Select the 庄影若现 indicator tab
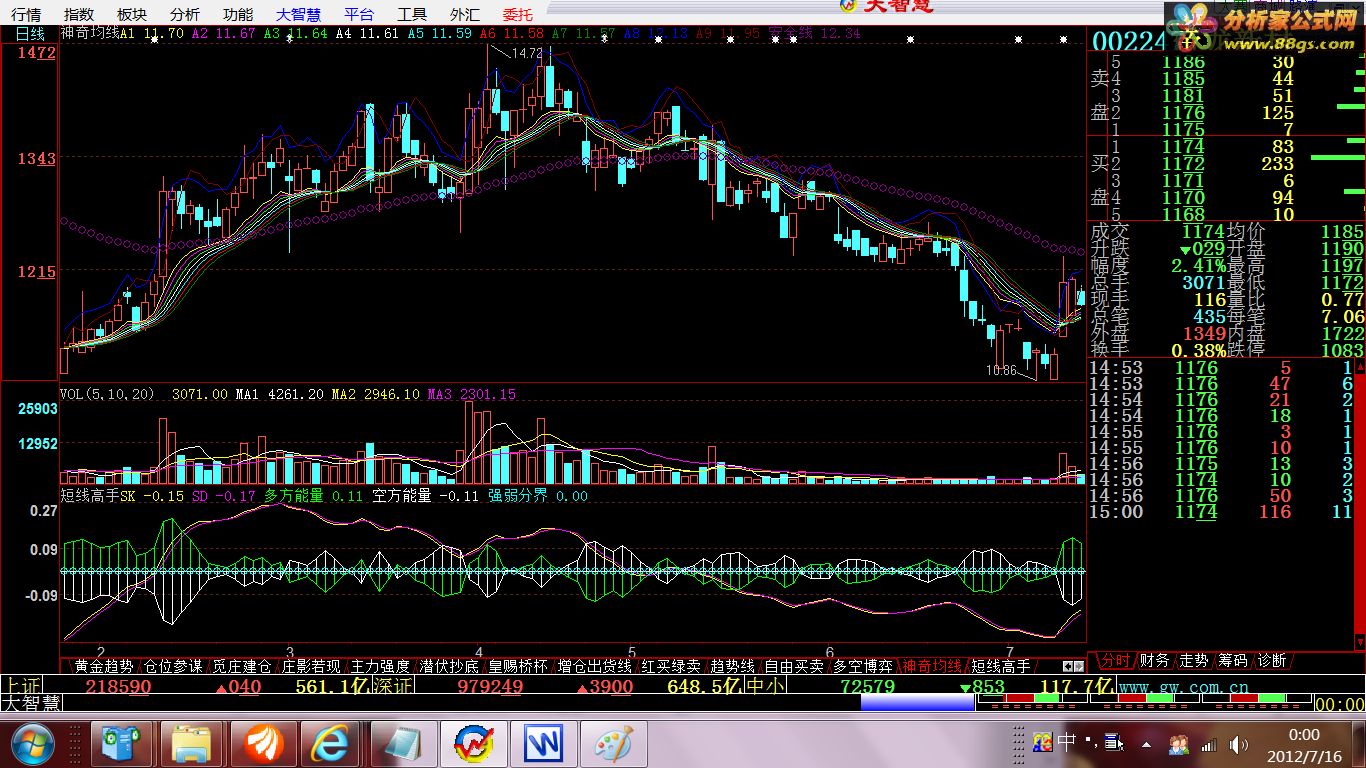 pyautogui.click(x=311, y=666)
